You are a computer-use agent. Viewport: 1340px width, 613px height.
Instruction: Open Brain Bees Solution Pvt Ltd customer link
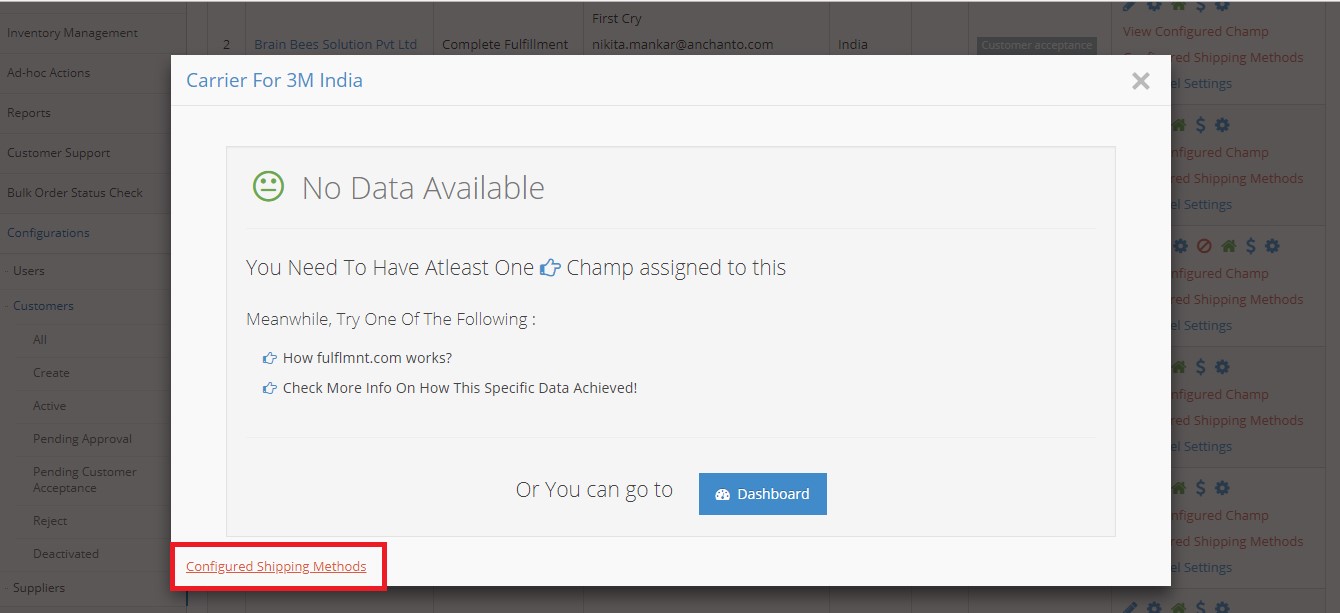336,45
